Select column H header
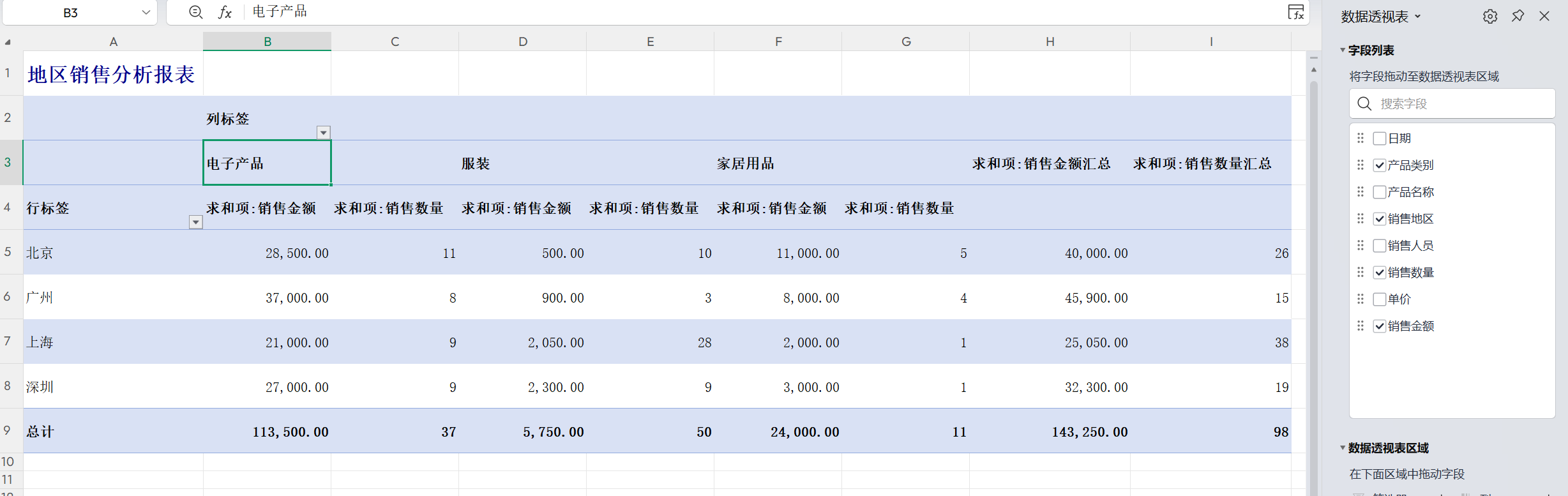The width and height of the screenshot is (1568, 496). (x=1050, y=41)
